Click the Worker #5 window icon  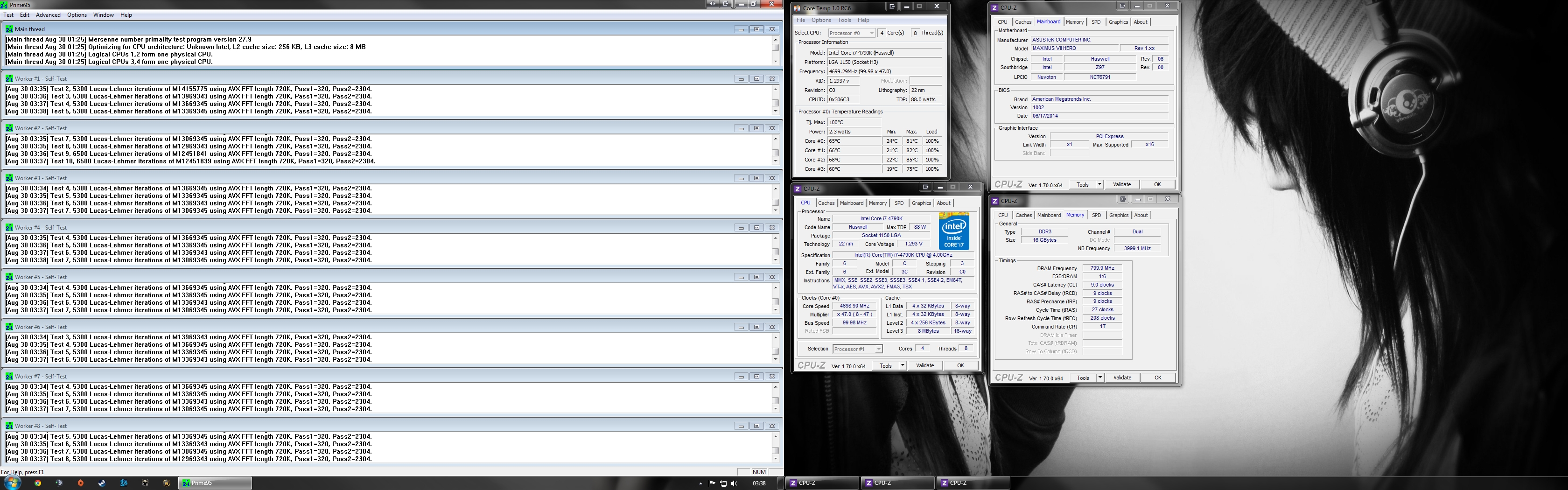(9, 277)
